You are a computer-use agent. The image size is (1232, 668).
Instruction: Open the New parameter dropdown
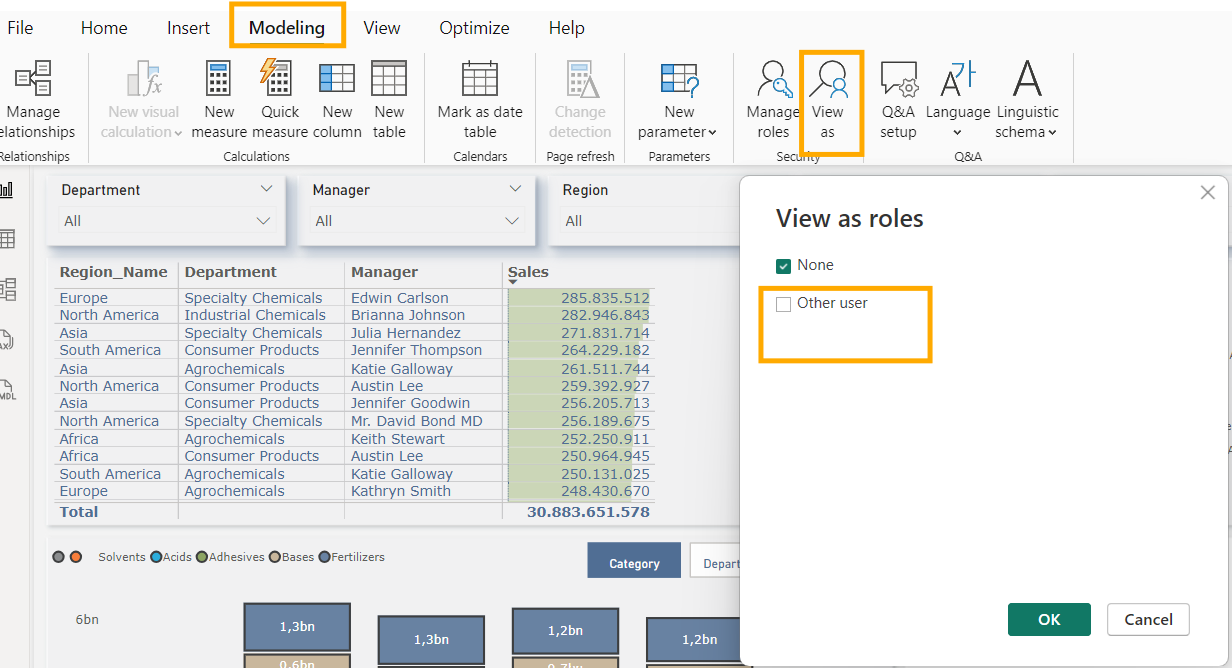679,100
